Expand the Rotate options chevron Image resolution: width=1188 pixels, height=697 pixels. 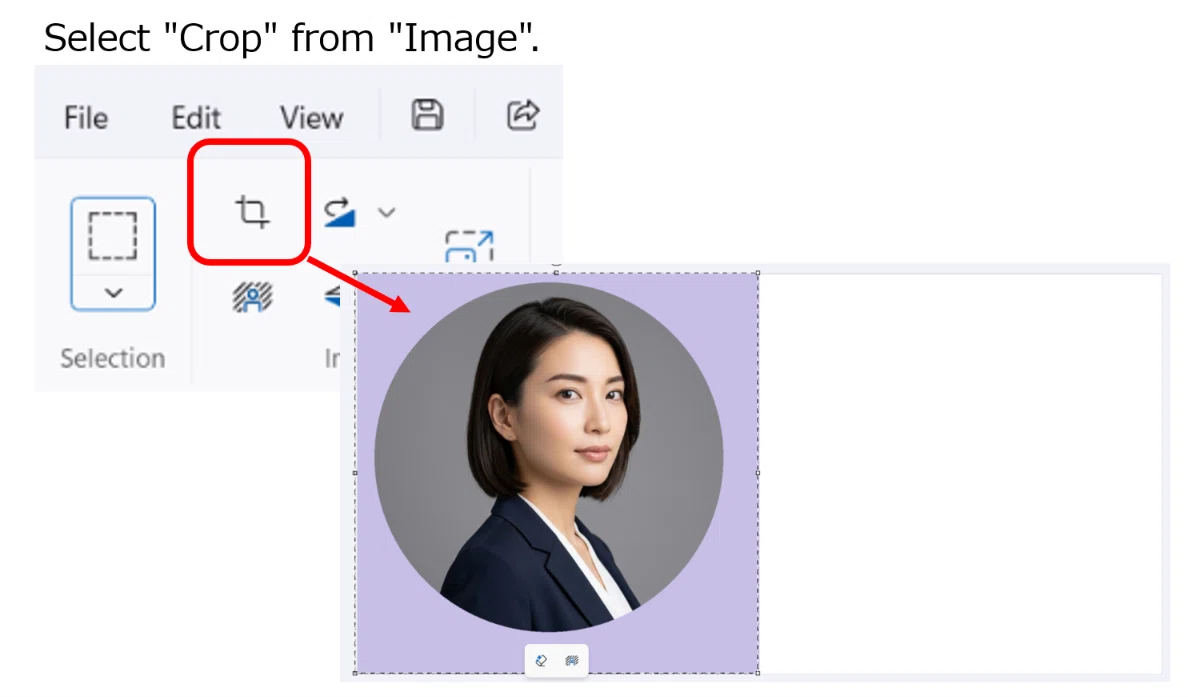[x=387, y=212]
